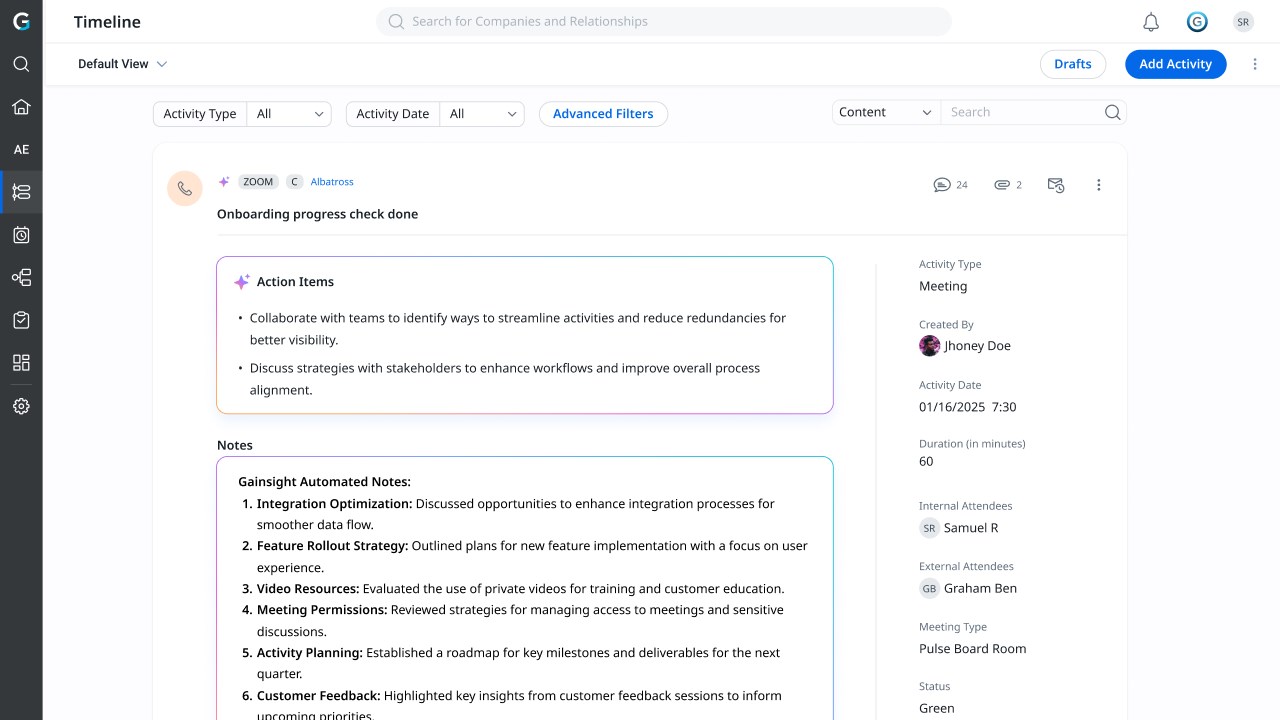
Task: Click the Feature Rollout Strategy note item
Action: (x=525, y=557)
